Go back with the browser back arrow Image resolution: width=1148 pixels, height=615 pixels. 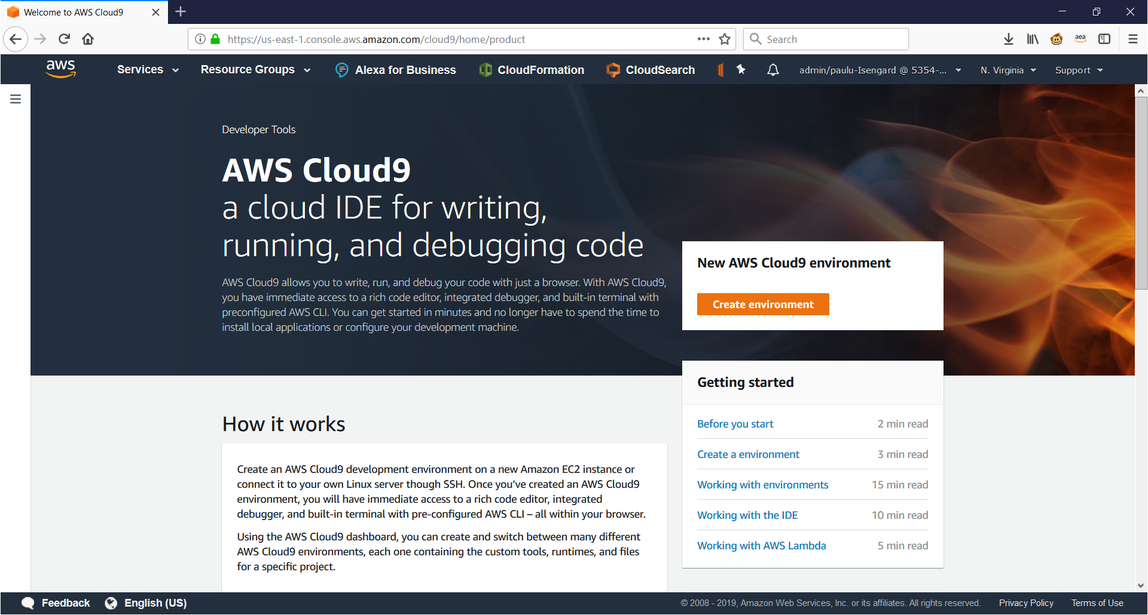click(15, 39)
